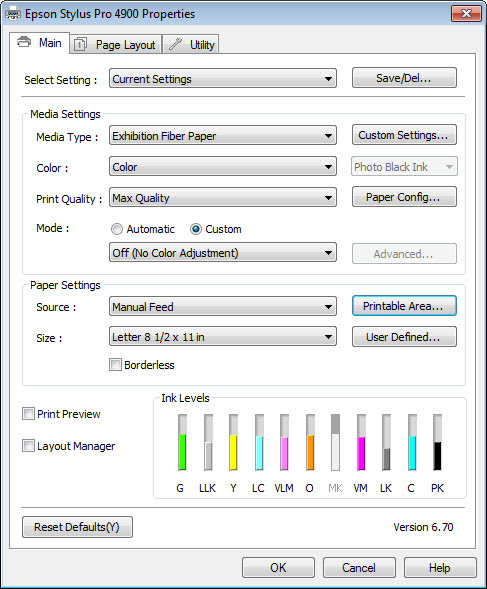Confirm with the OK button
Image resolution: width=487 pixels, height=589 pixels.
(278, 568)
